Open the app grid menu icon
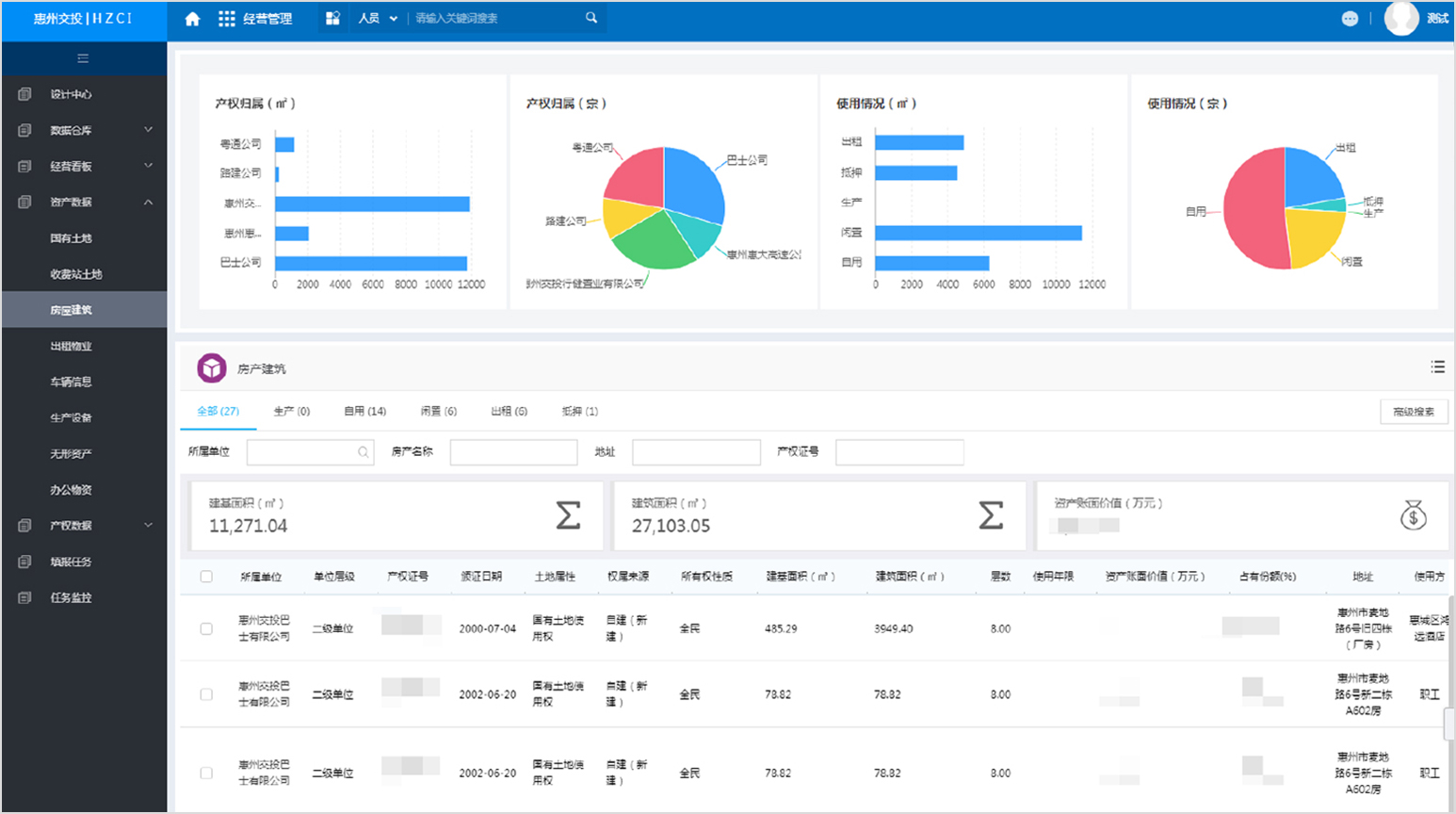The width and height of the screenshot is (1456, 814). (x=227, y=19)
